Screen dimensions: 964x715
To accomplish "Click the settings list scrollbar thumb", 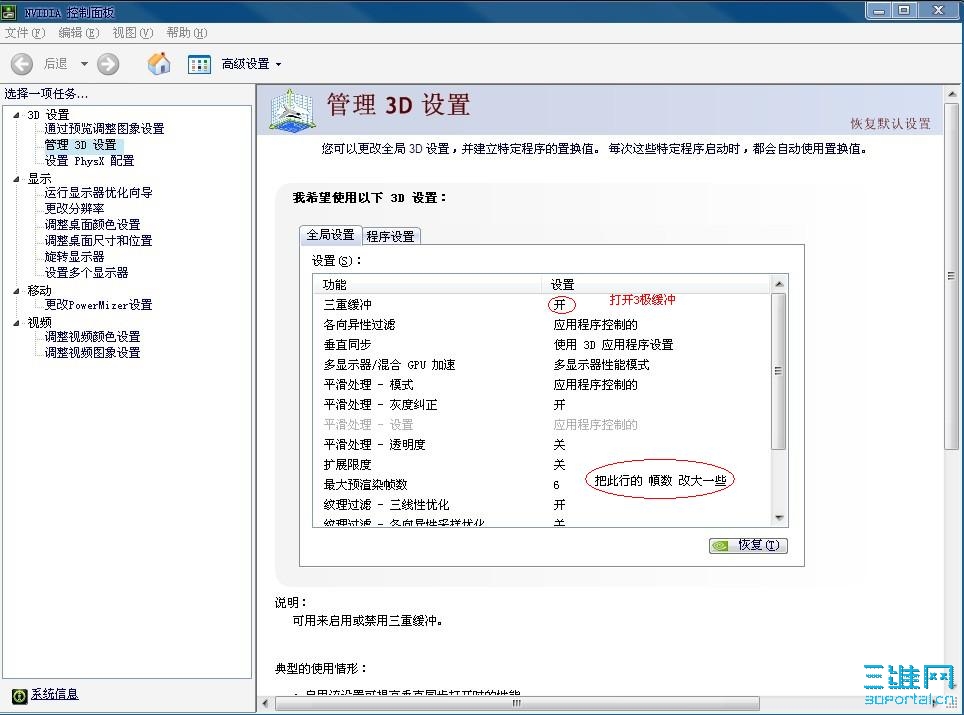I will point(778,371).
